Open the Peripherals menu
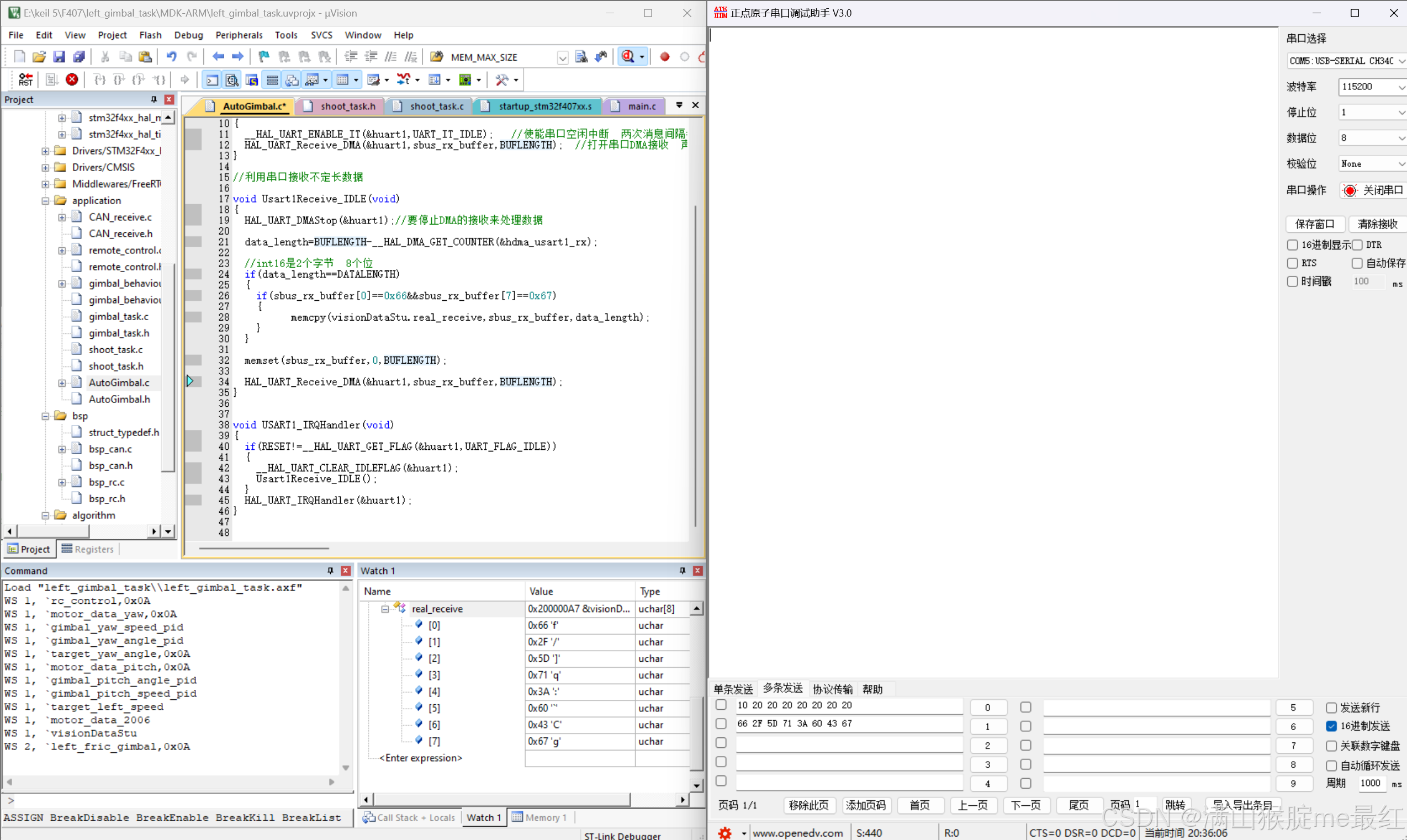The image size is (1407, 840). (239, 35)
